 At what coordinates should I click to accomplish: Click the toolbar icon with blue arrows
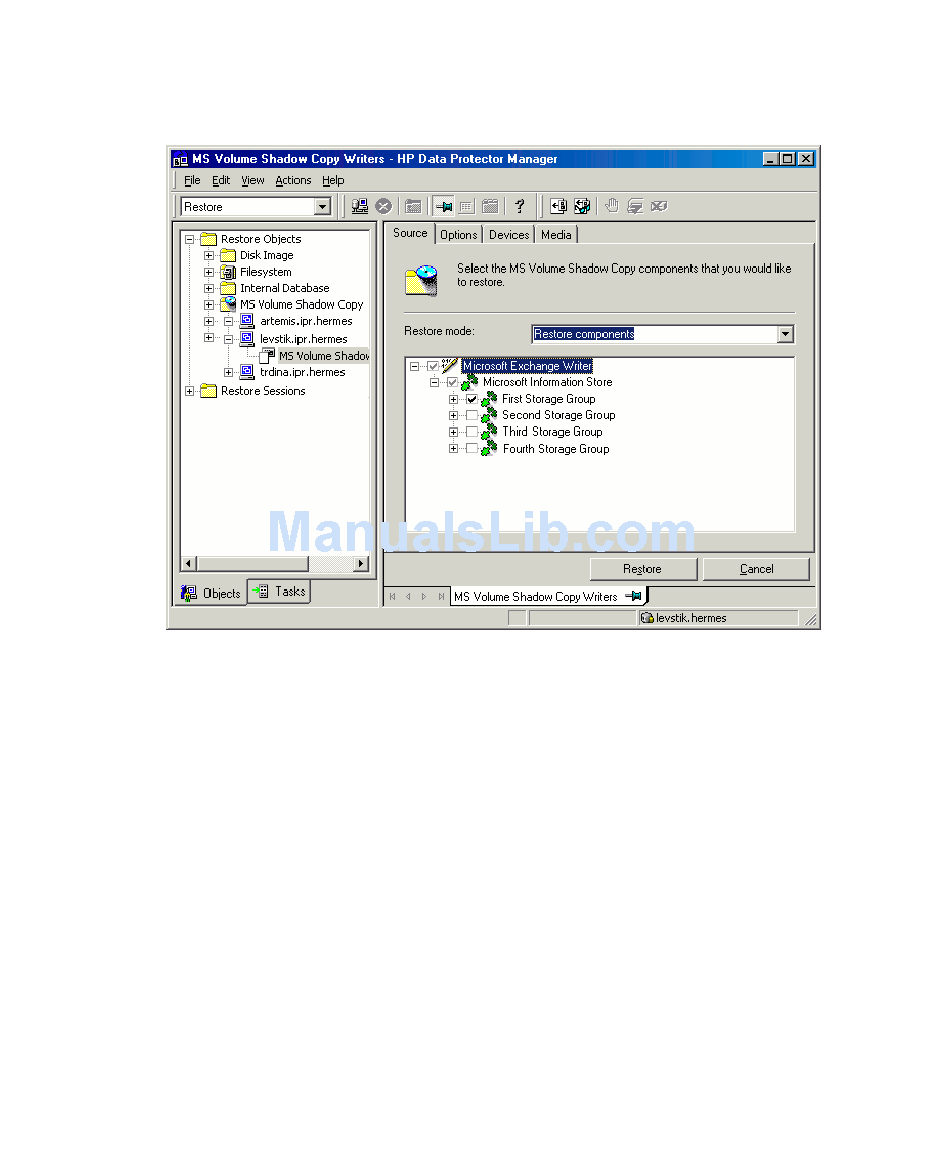coord(582,206)
